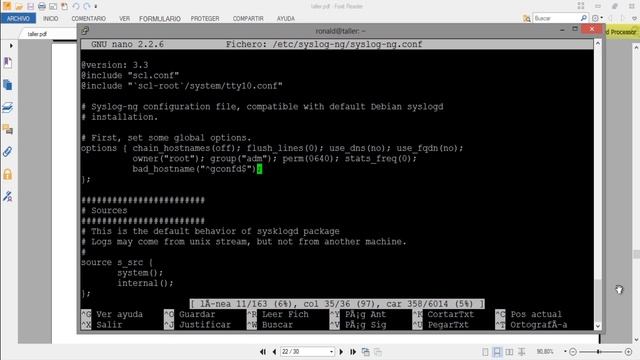This screenshot has height=360, width=640.
Task: Go to first page of the PDF
Action: click(263, 351)
